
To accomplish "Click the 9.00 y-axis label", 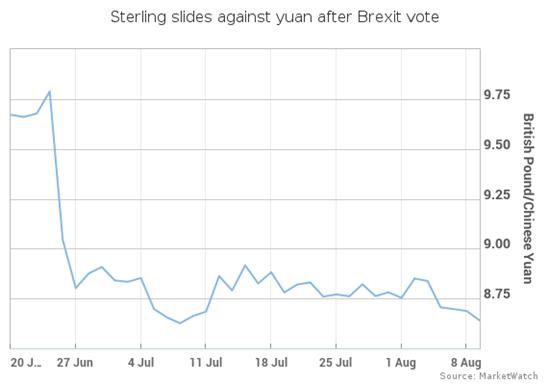I will click(x=497, y=244).
